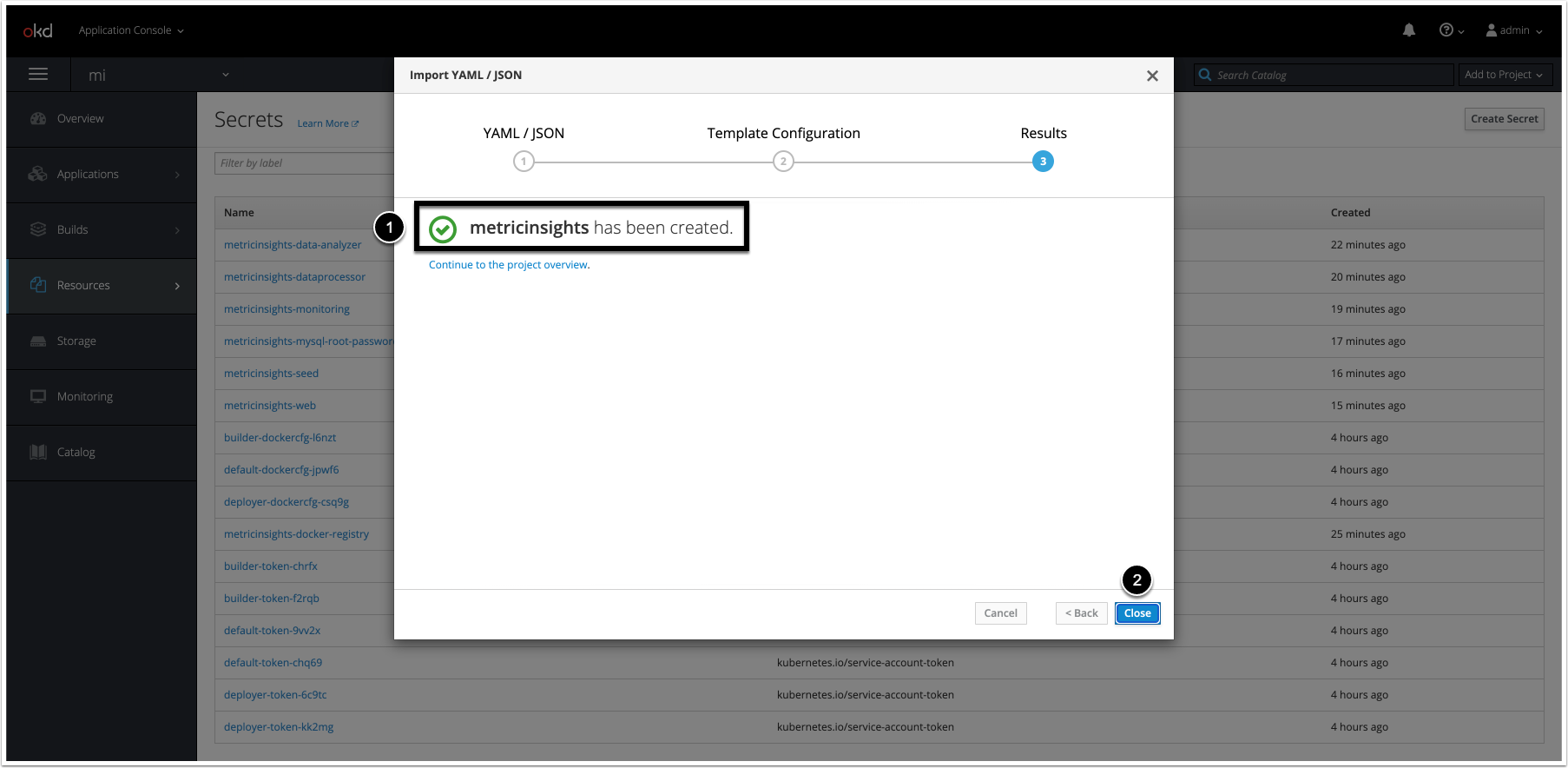Click the Back button

(x=1082, y=613)
